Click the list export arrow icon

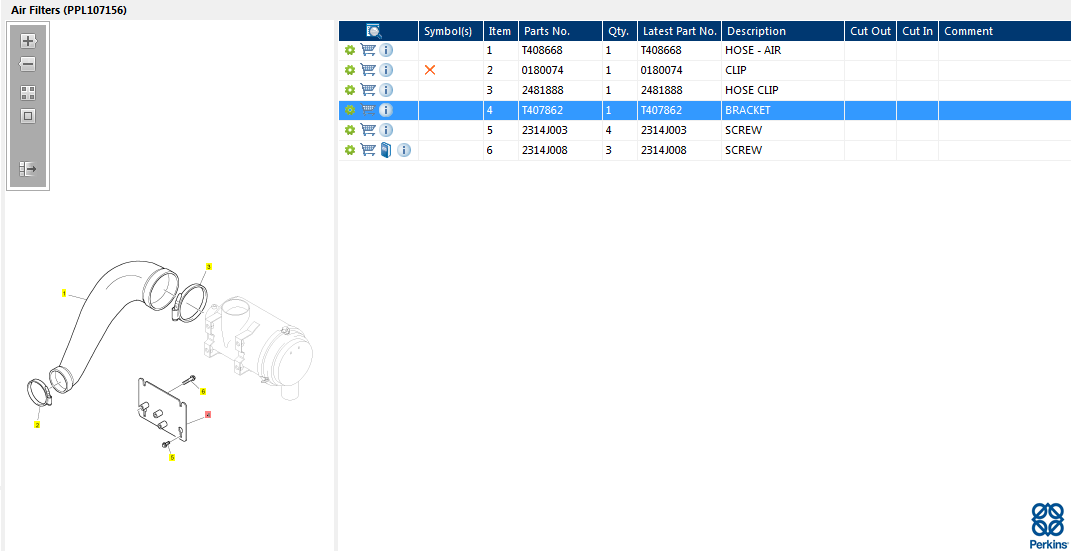click(28, 169)
